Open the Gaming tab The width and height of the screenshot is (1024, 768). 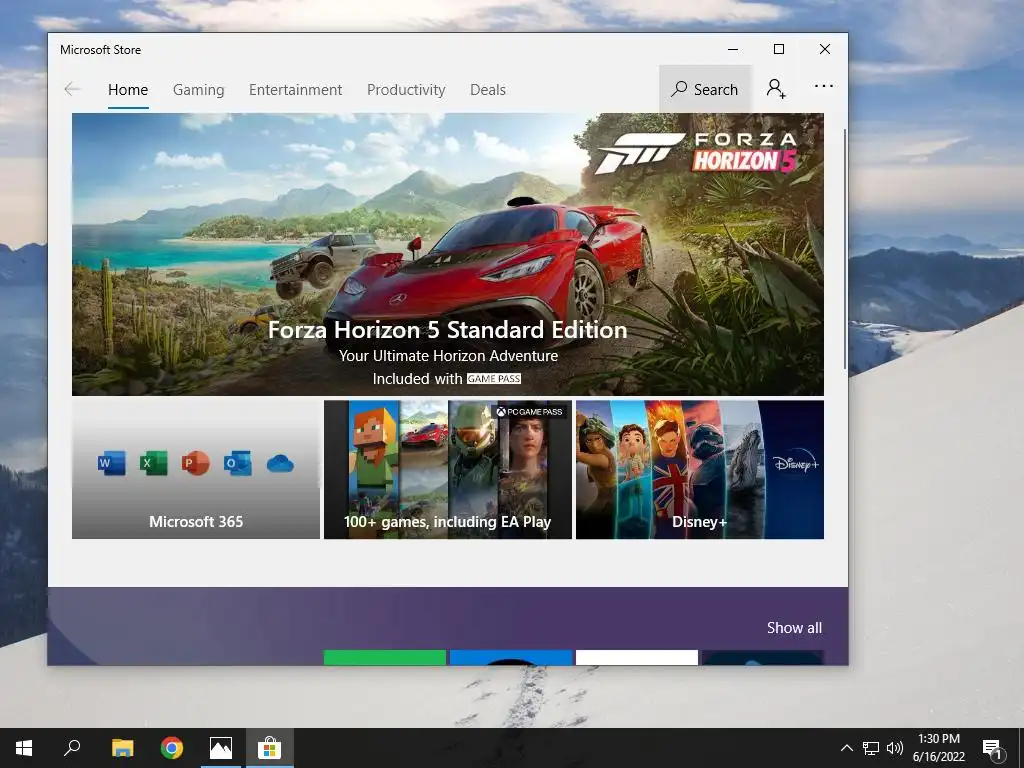pos(199,89)
